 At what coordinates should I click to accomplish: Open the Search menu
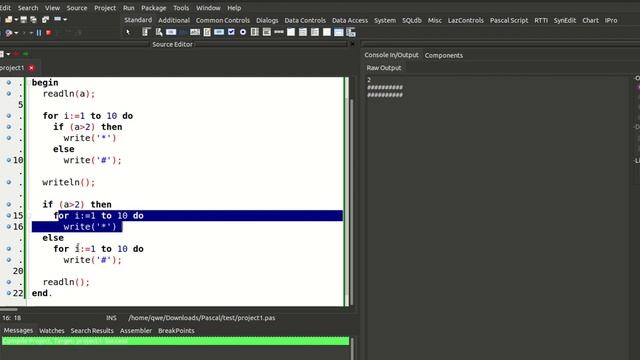(x=28, y=8)
